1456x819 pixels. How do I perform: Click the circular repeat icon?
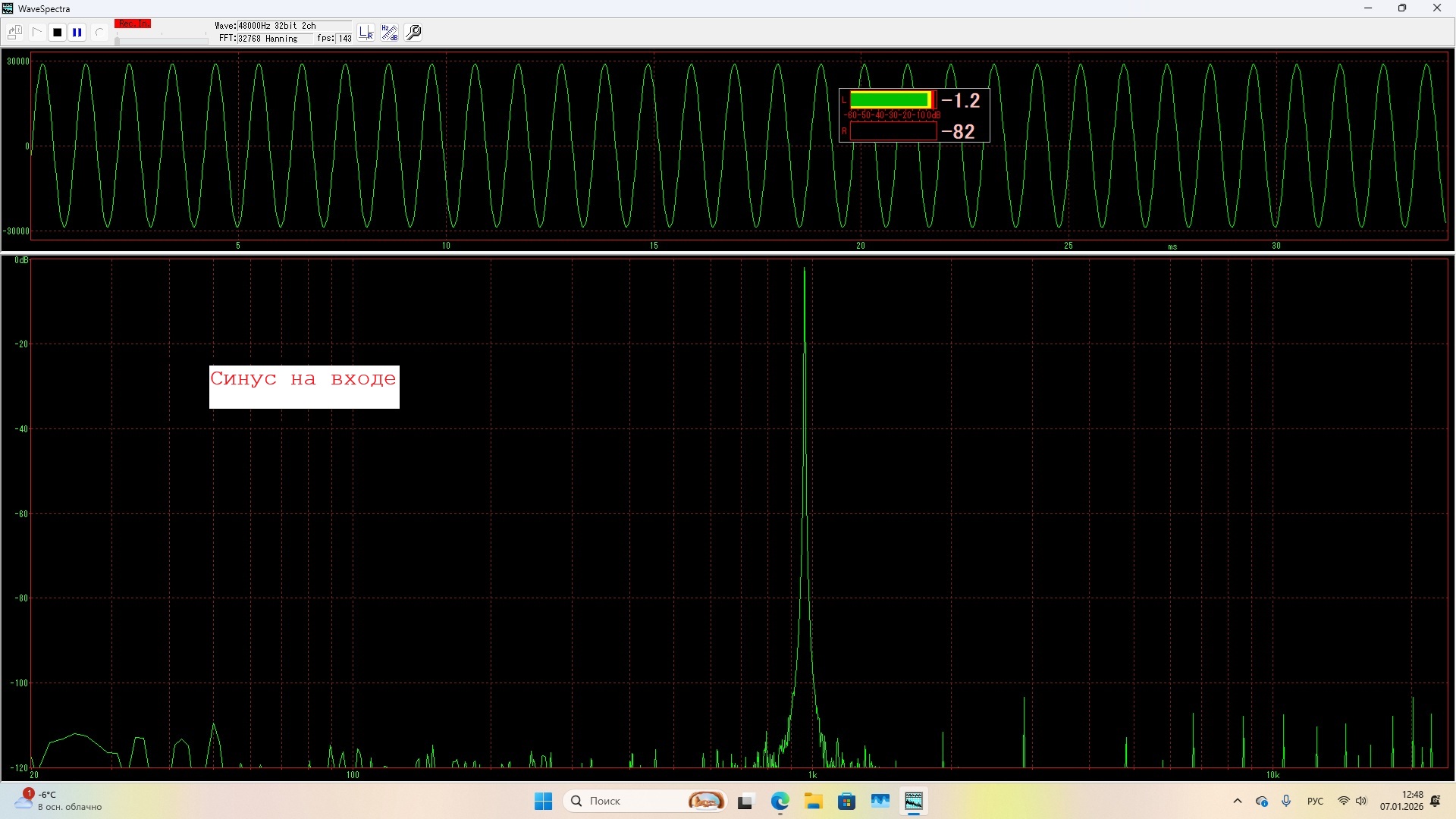(x=99, y=33)
